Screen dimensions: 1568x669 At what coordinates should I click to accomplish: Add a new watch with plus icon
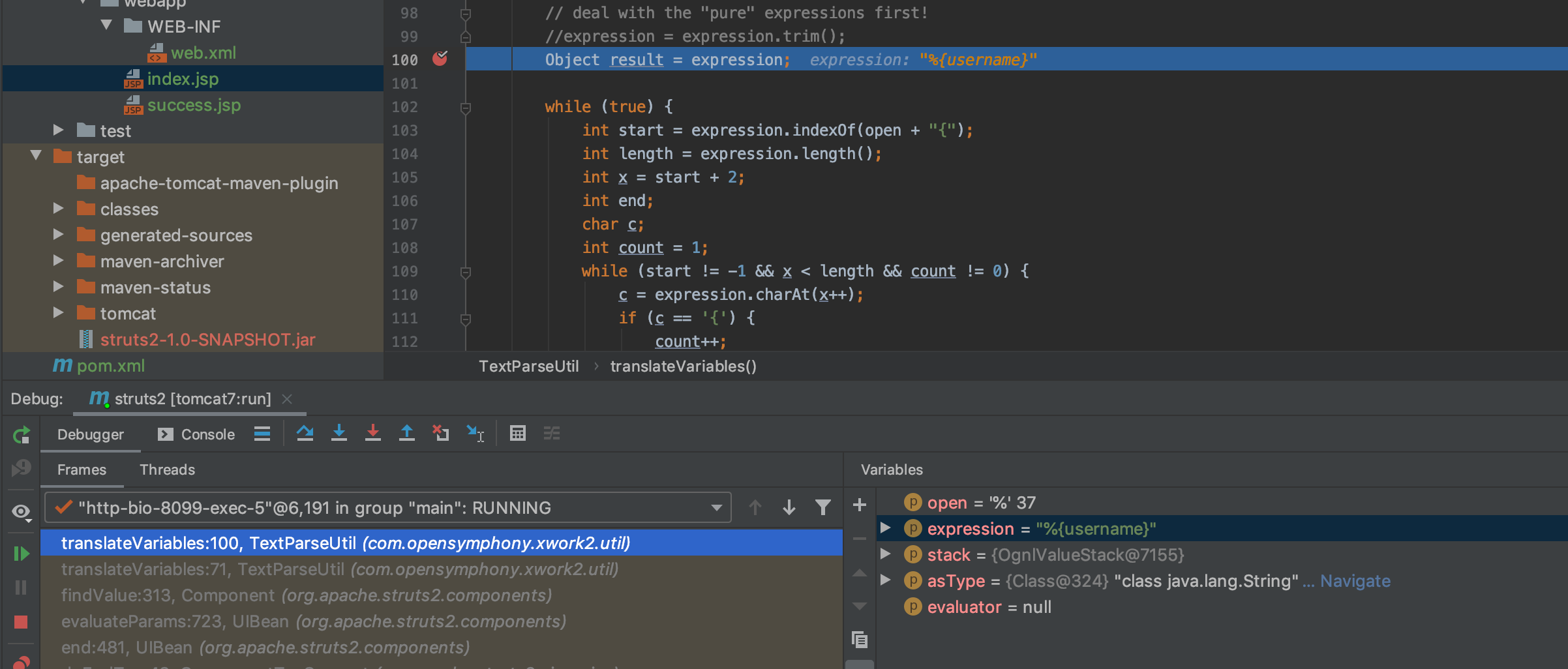coord(860,505)
